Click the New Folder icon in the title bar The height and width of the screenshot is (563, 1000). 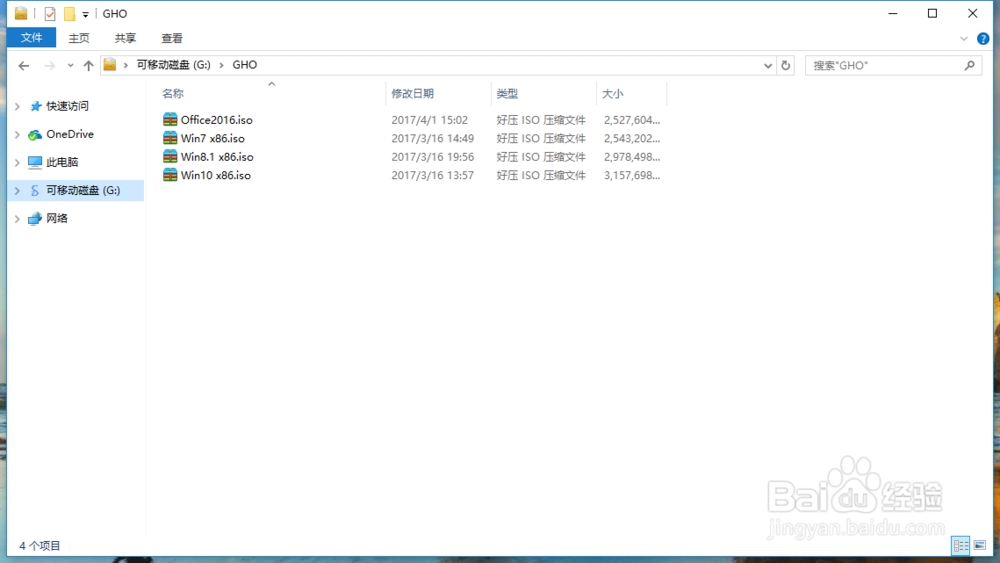(70, 13)
